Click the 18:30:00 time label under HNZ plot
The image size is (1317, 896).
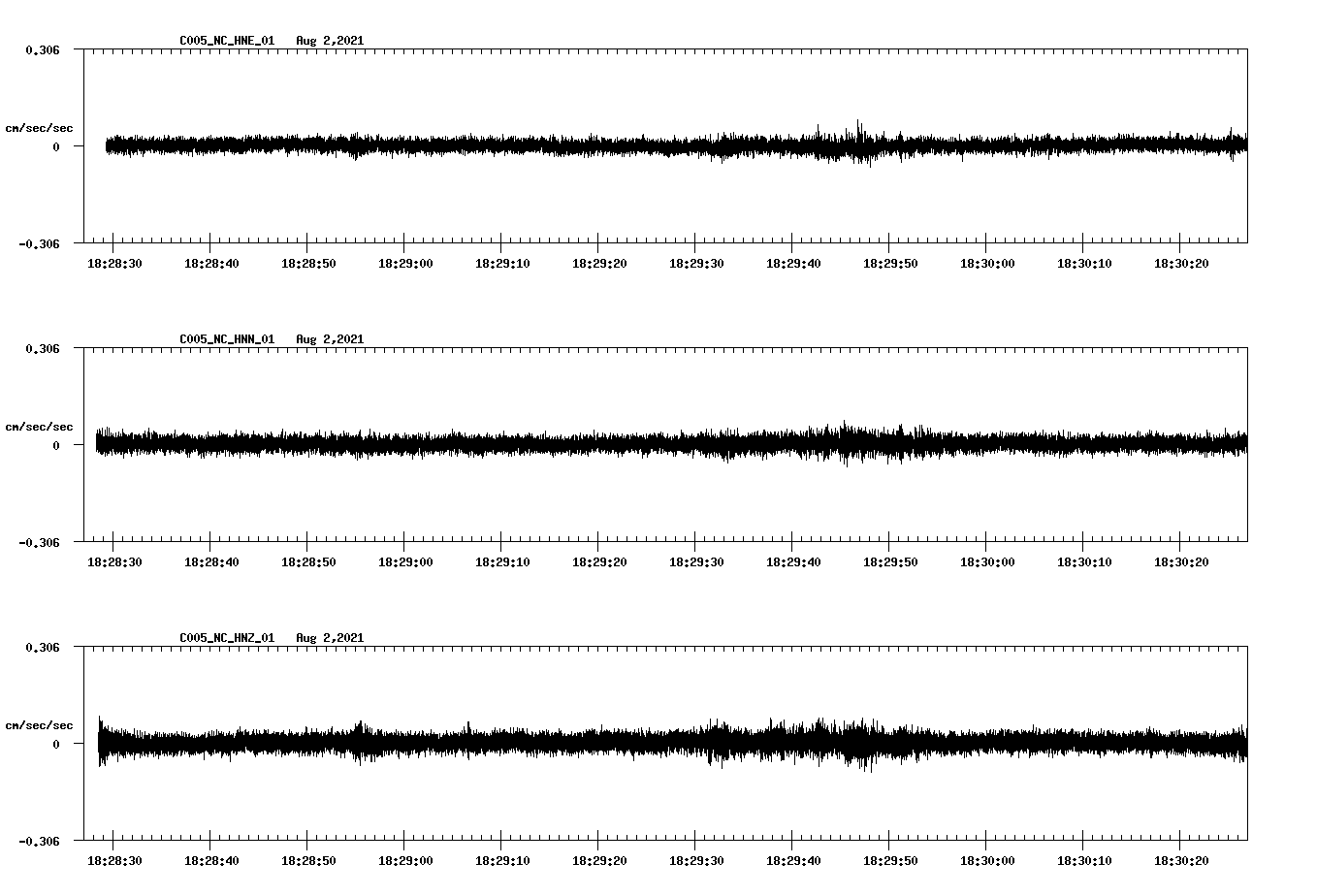pyautogui.click(x=987, y=860)
